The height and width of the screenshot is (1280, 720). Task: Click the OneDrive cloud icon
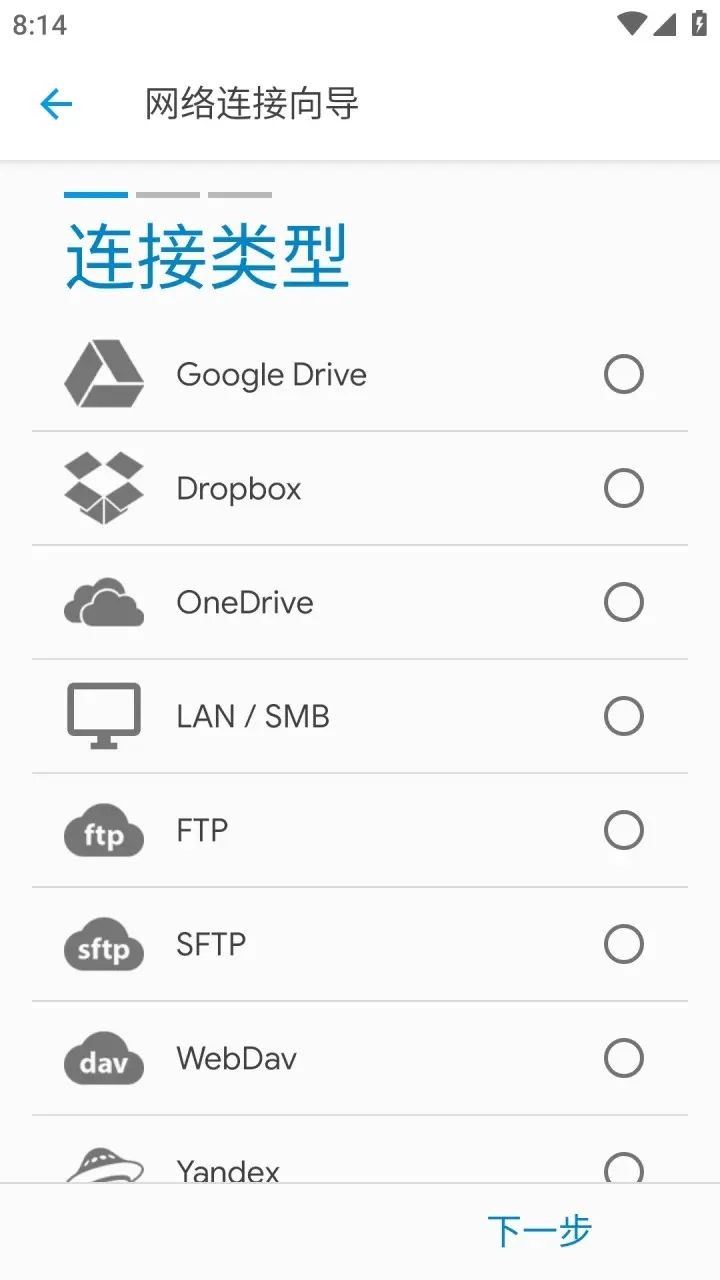(104, 602)
